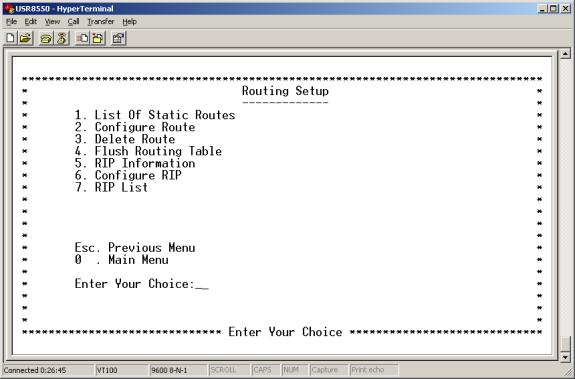Click the Call (phone) toolbar icon

[x=46, y=38]
